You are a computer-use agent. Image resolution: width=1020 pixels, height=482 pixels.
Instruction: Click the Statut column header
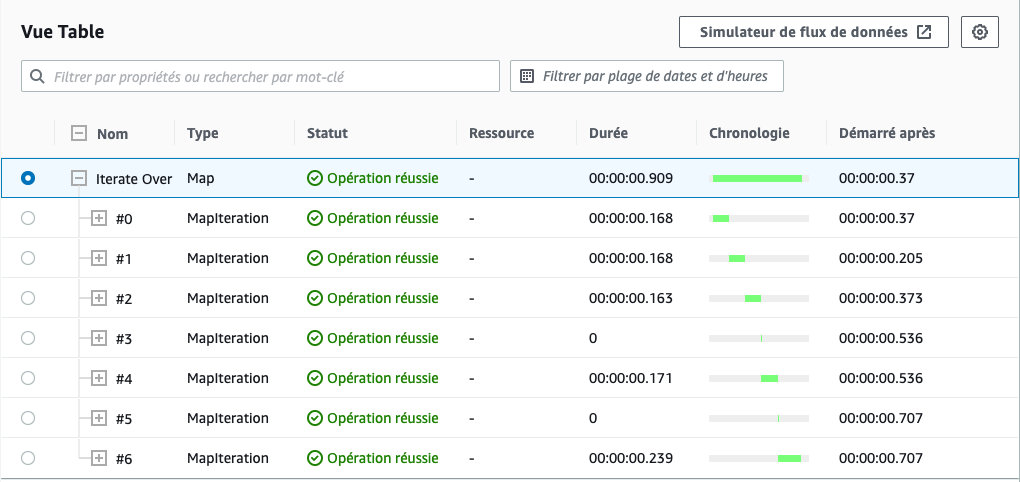(327, 133)
